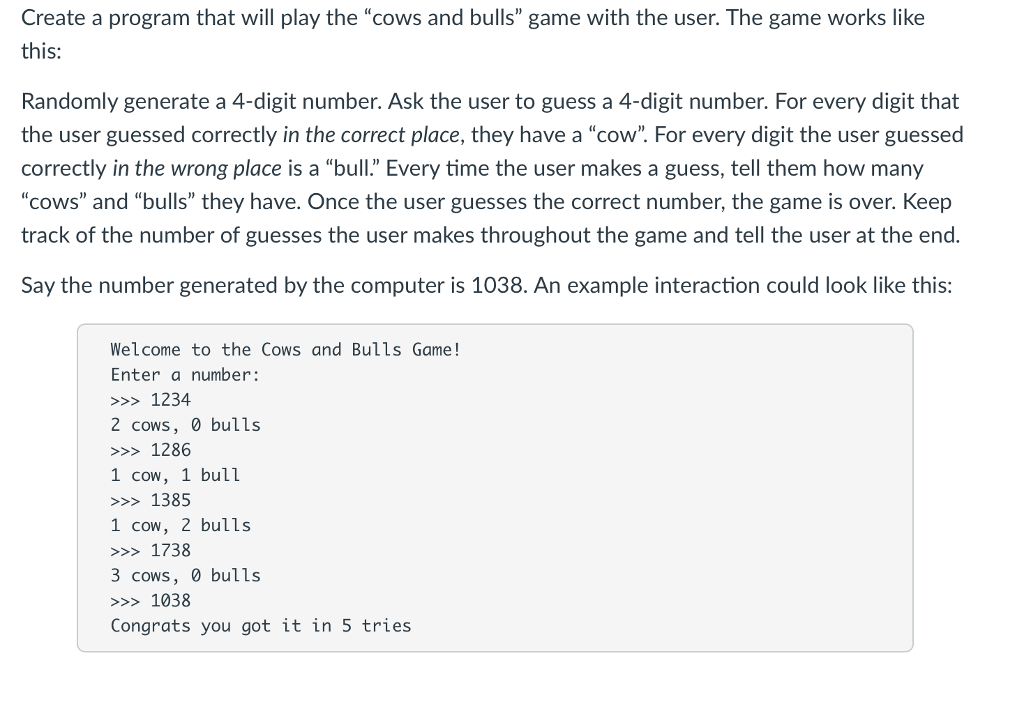Click the '3 cows, 0 bulls' output line
The image size is (1024, 711).
185,575
